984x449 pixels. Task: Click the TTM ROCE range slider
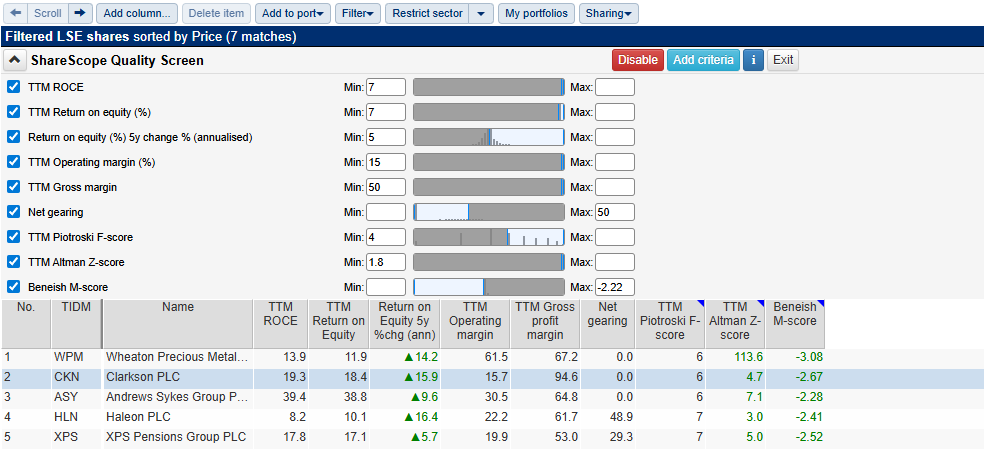tap(489, 87)
